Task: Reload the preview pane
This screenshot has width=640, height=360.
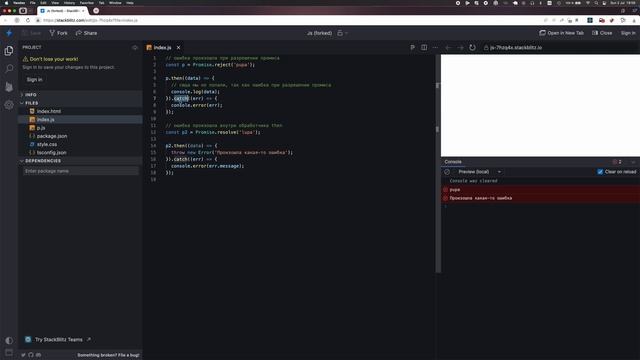Action: [472, 48]
